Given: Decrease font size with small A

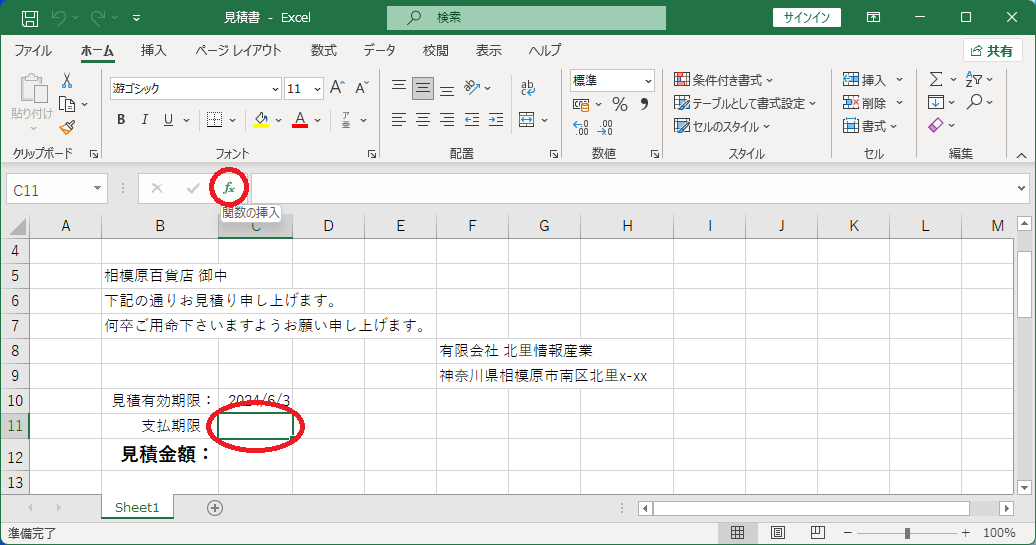Looking at the screenshot, I should pyautogui.click(x=361, y=88).
